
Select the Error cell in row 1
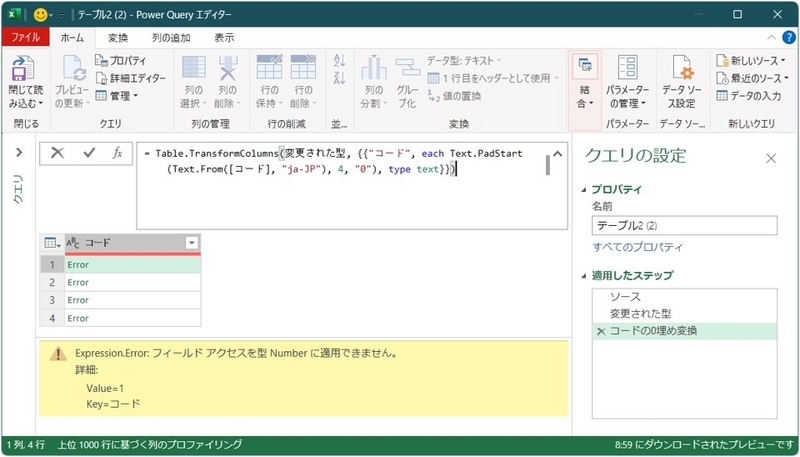click(133, 265)
